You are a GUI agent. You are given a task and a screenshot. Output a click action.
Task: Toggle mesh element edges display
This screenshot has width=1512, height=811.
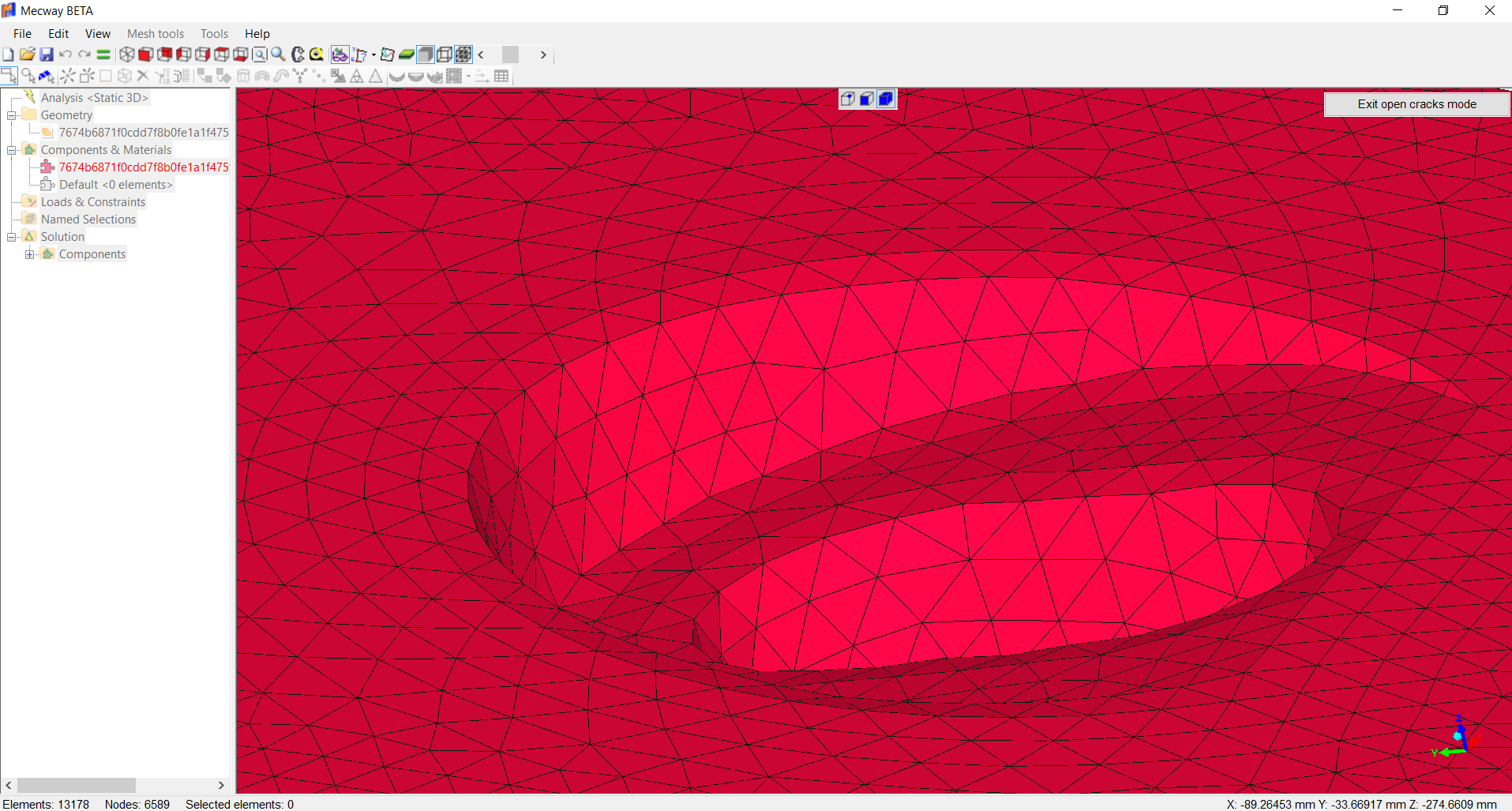click(463, 54)
